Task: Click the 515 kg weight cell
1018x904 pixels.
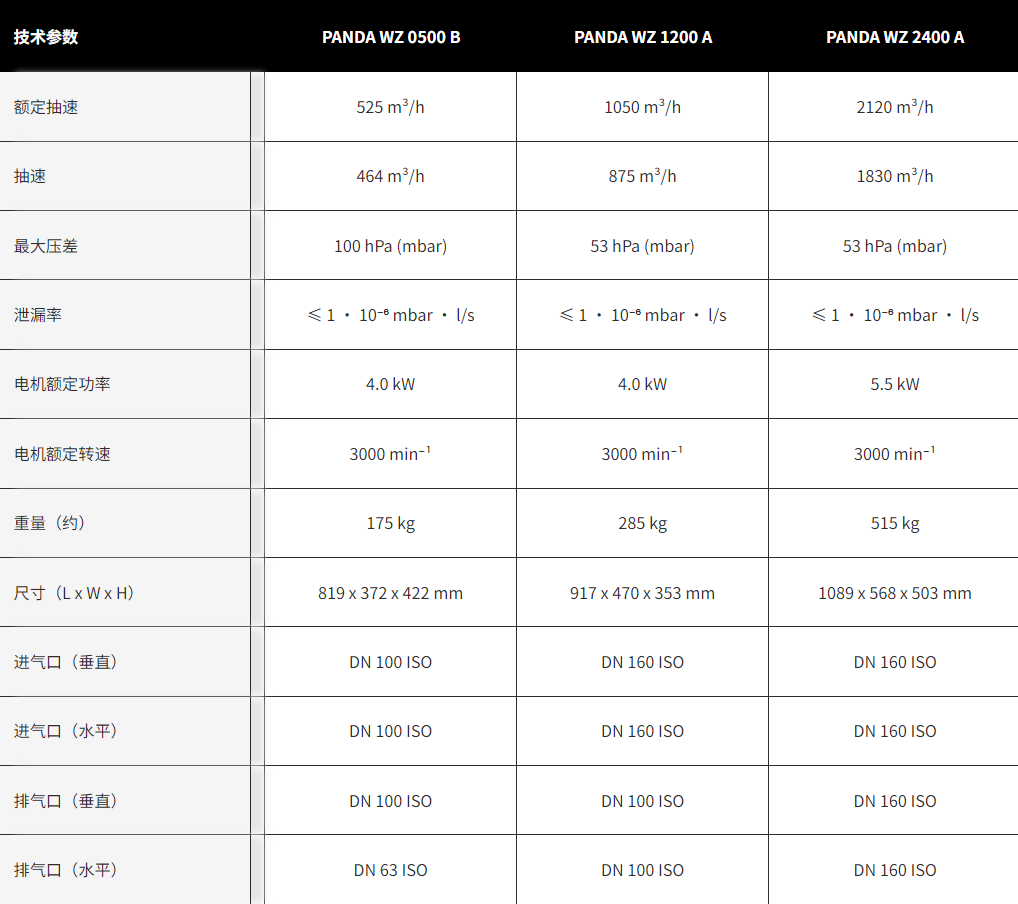Action: [894, 523]
